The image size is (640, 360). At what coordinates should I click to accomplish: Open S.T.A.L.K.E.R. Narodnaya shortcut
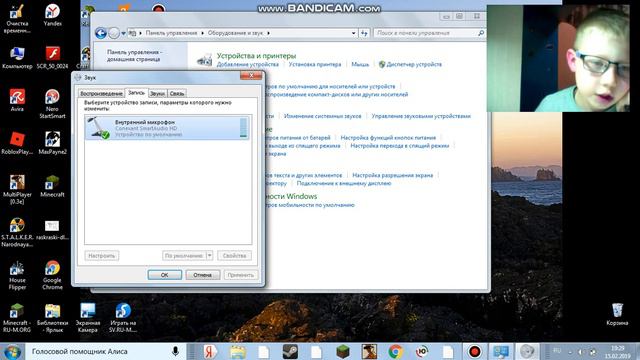pos(17,232)
